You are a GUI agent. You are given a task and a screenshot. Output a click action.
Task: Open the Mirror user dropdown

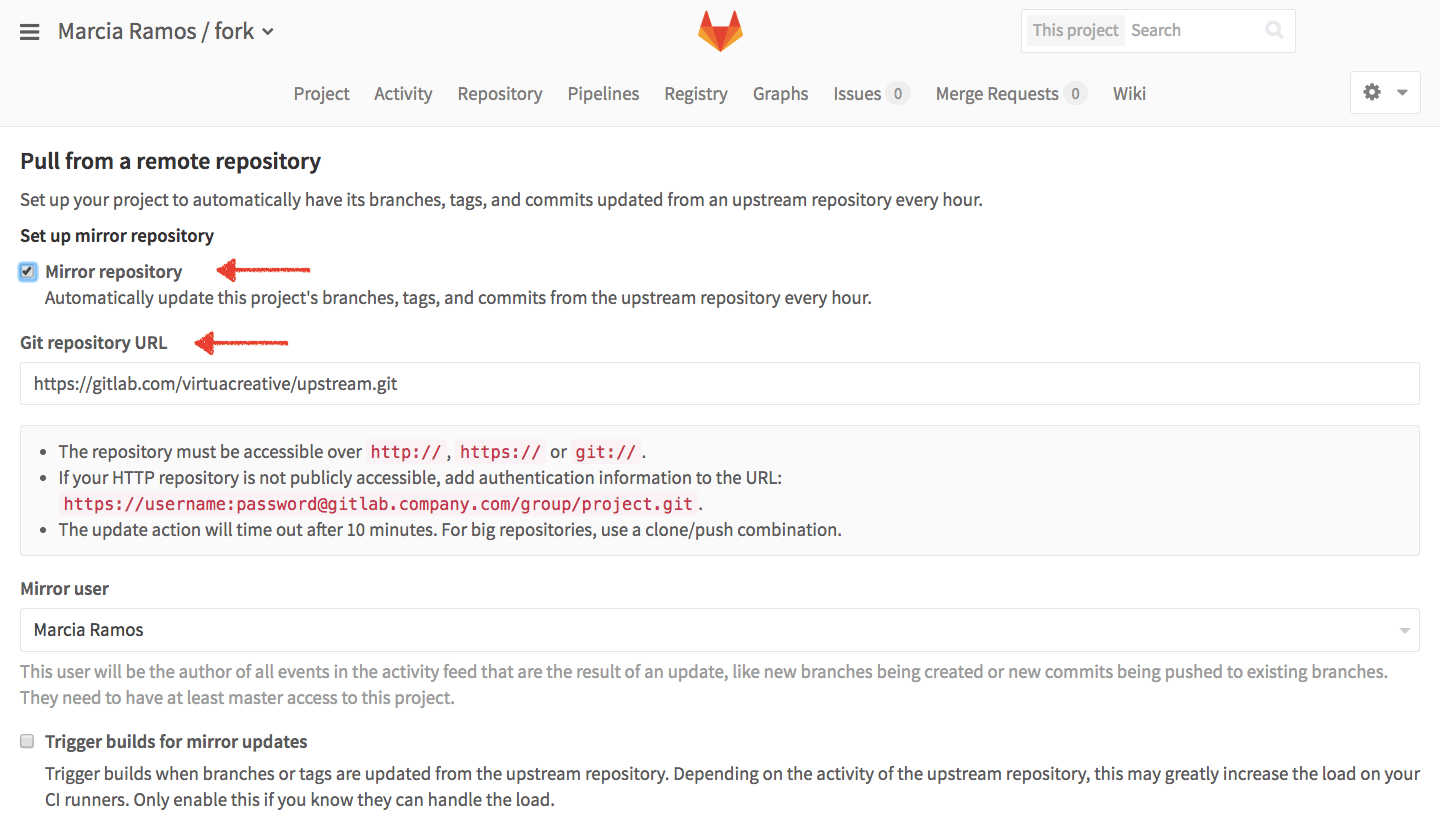(1405, 630)
